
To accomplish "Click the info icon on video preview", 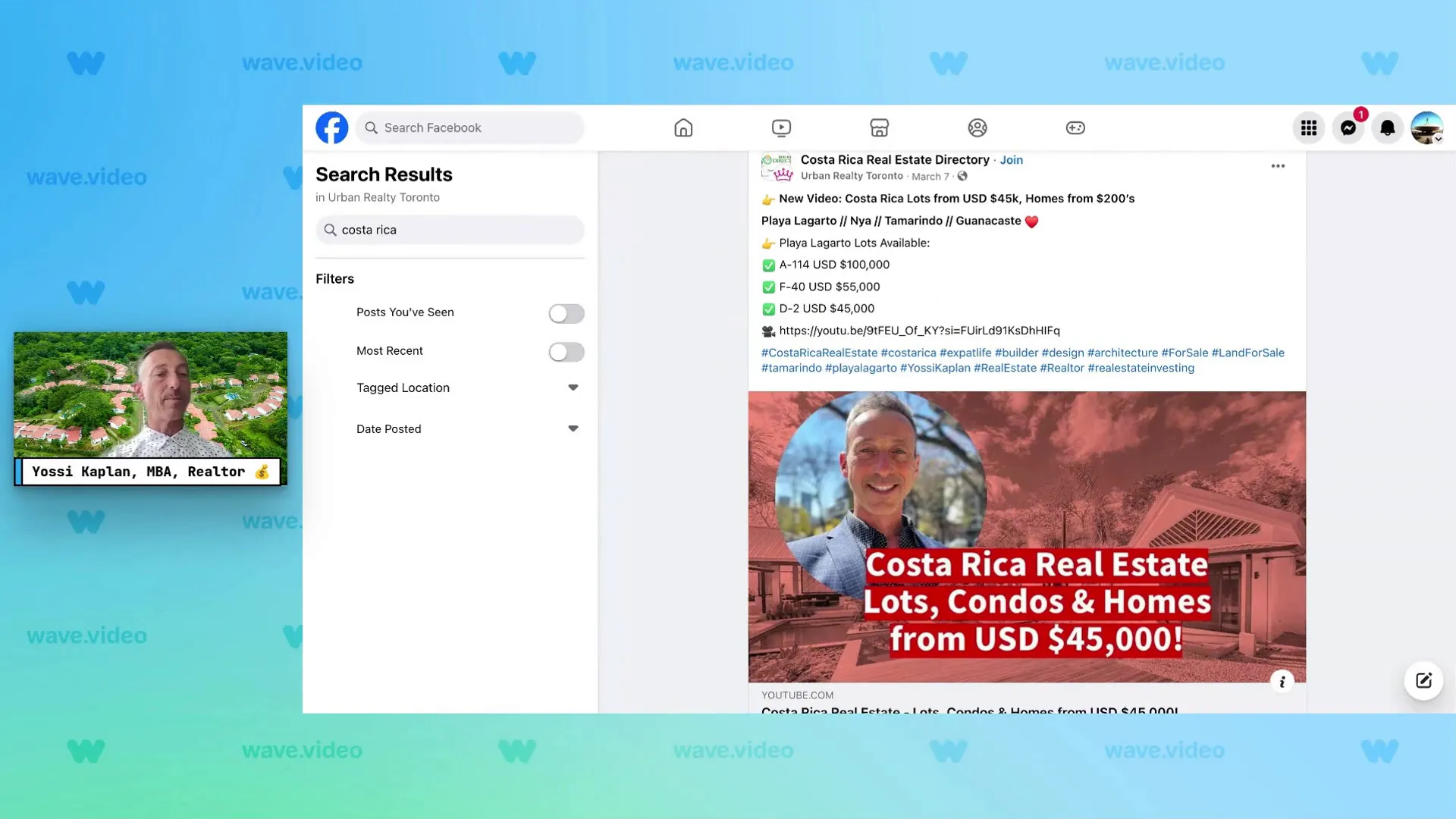I will (x=1282, y=682).
